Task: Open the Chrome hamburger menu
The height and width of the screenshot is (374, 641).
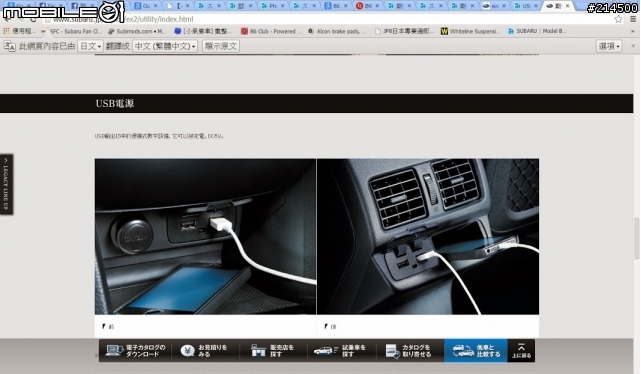Action: (x=633, y=19)
